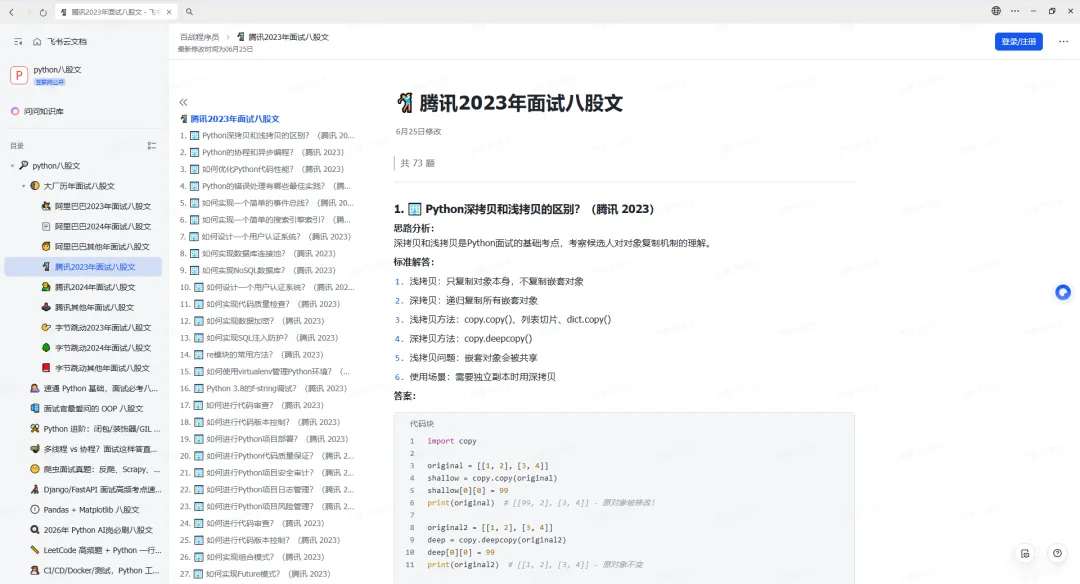Viewport: 1080px width, 584px height.
Task: Jump to outline item 16 Python 3.8的f-string调试
Action: click(263, 388)
